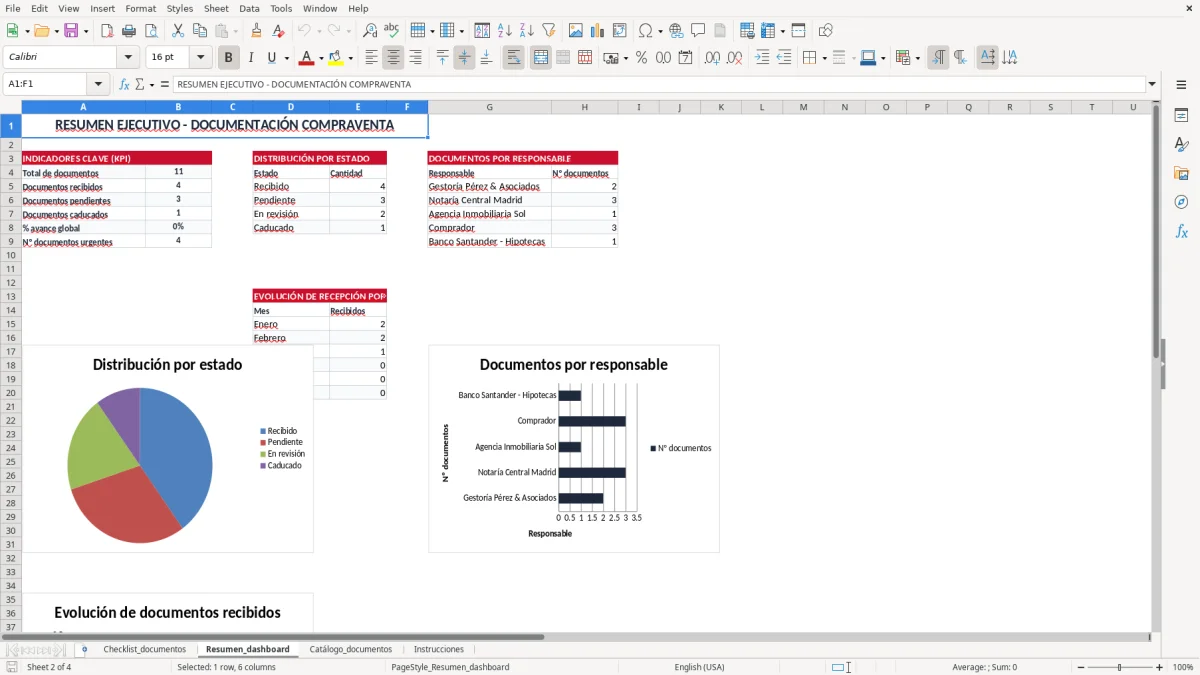
Task: Open sidebar Gallery panel icon
Action: [x=1181, y=174]
